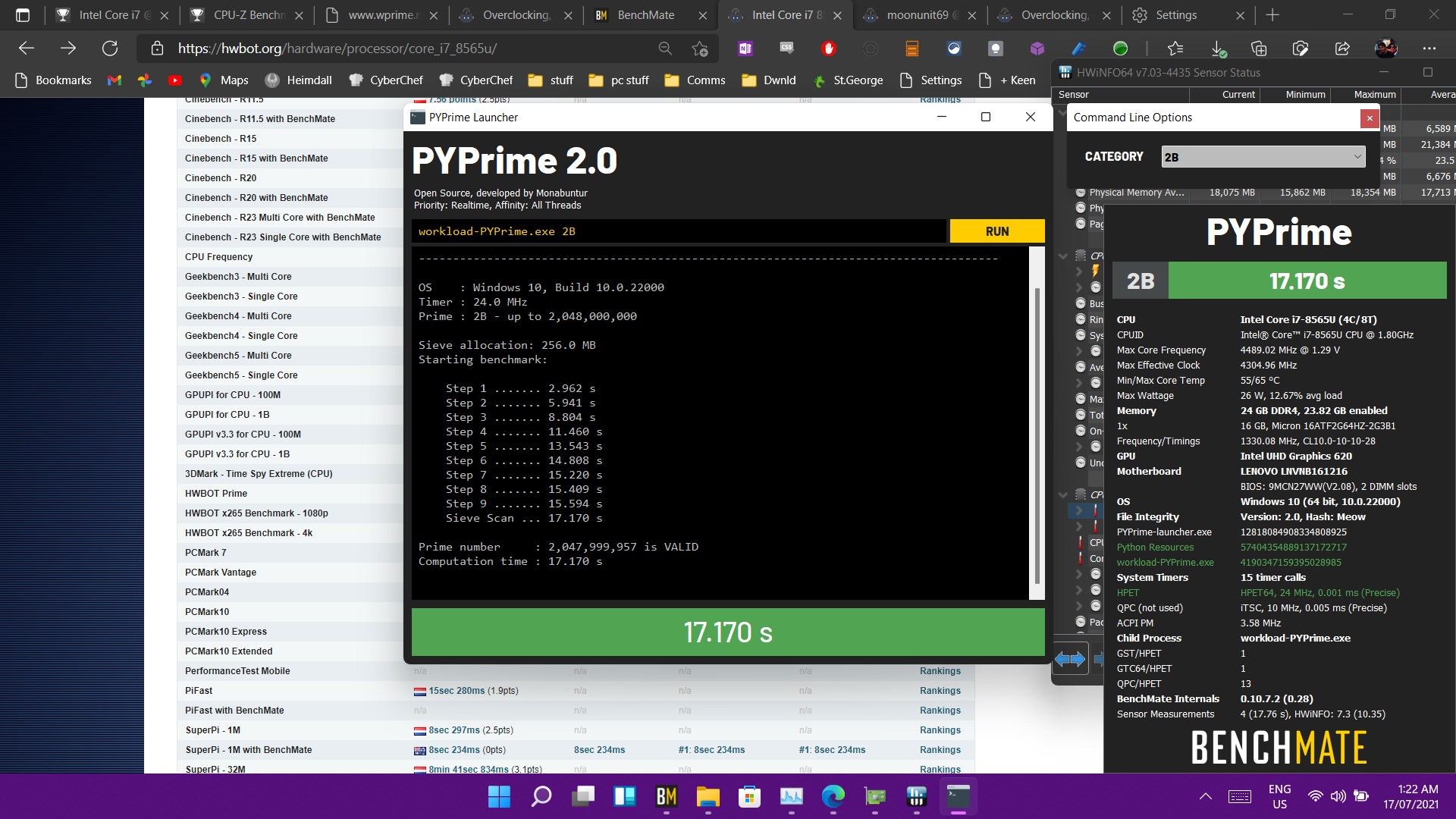Image resolution: width=1456 pixels, height=819 pixels.
Task: Switch to the moonunit69 browser tab
Action: click(x=920, y=15)
